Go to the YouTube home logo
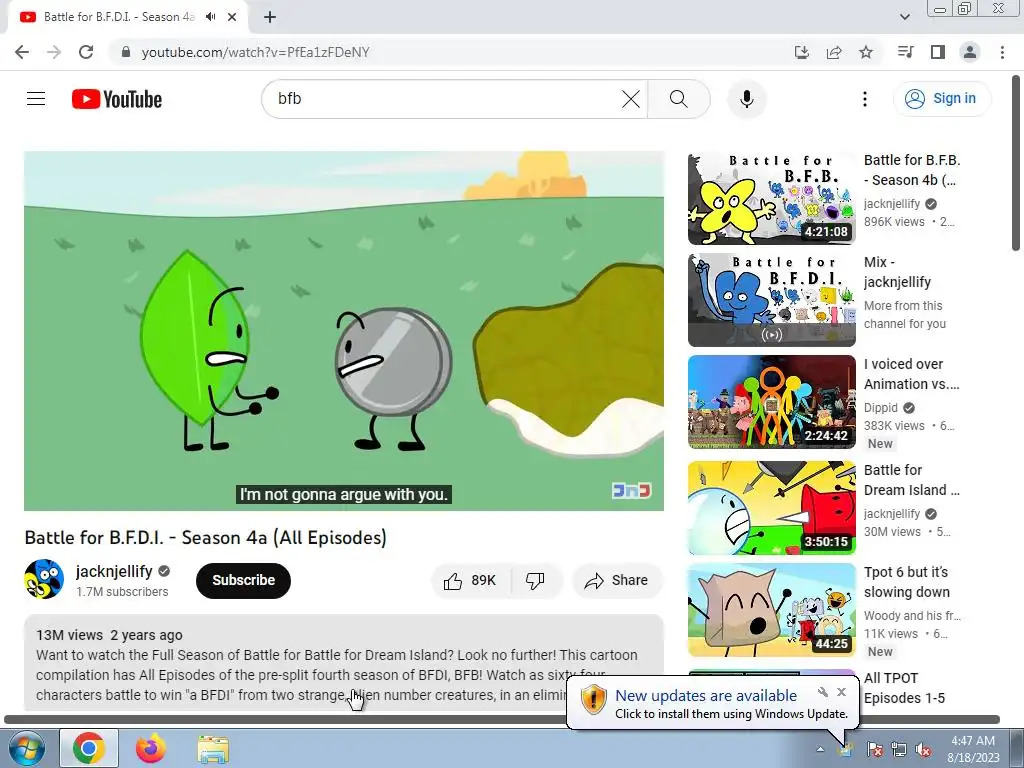Screen dimensions: 1024x768 (x=117, y=99)
